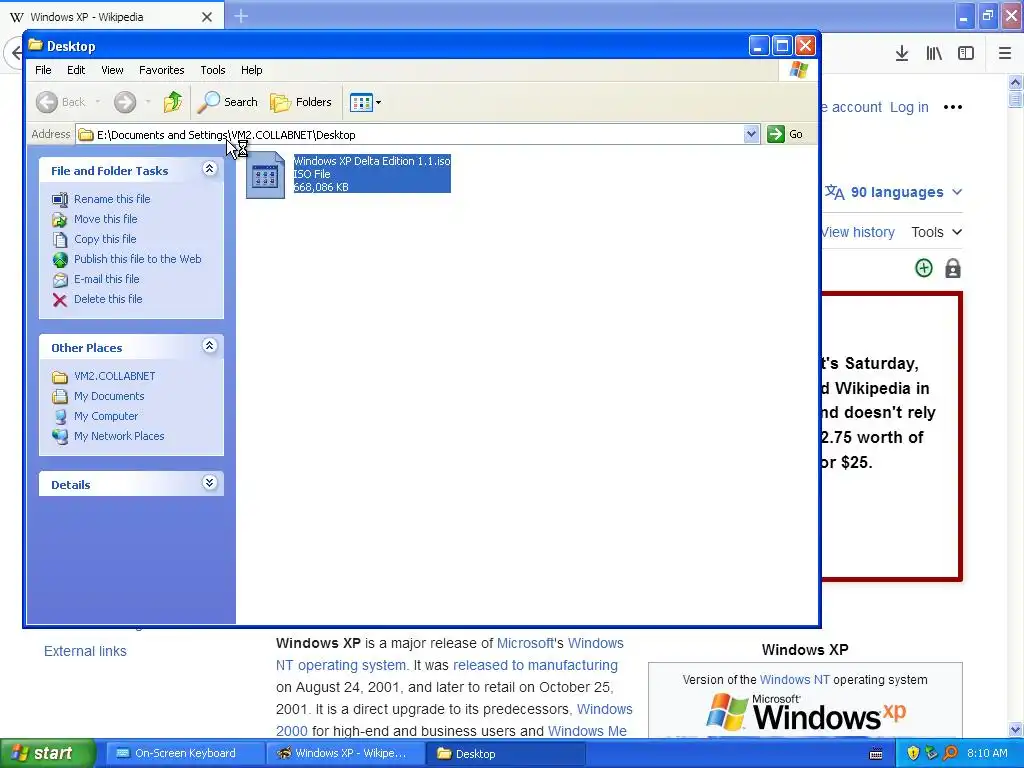The image size is (1024, 768).
Task: Click View history on Wikipedia
Action: coord(857,232)
